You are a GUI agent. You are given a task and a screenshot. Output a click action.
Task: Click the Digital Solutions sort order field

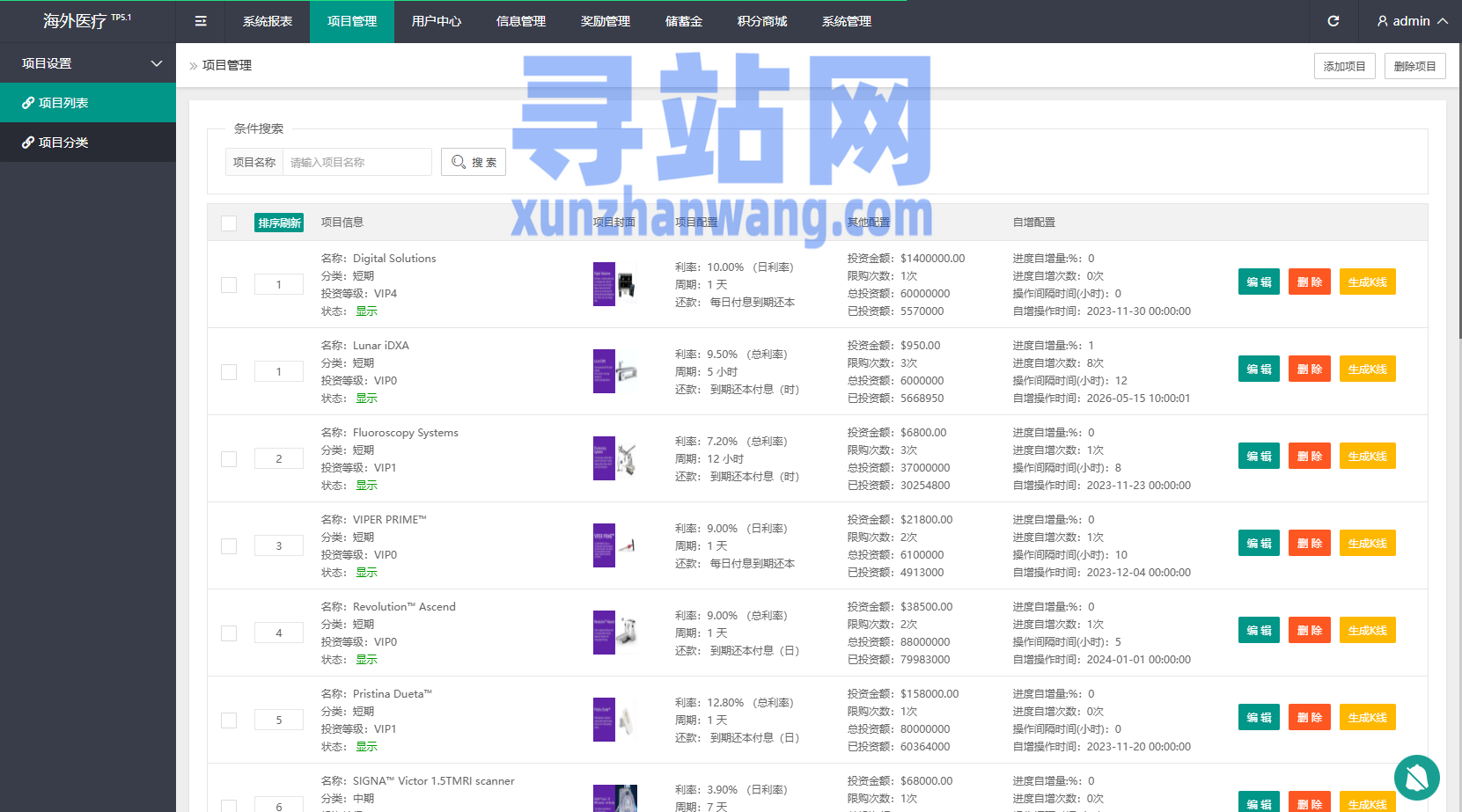[x=279, y=284]
